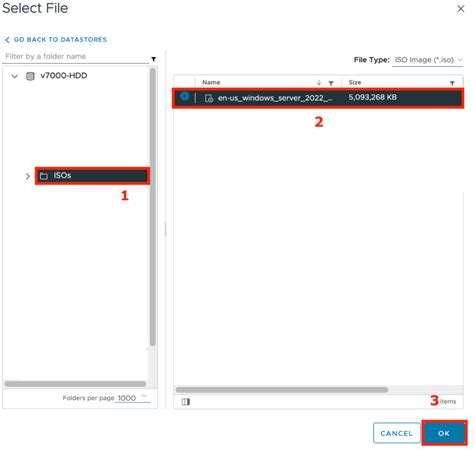This screenshot has height=452, width=474.
Task: Collapse the v7000-HDD datastore tree node
Action: 15,76
